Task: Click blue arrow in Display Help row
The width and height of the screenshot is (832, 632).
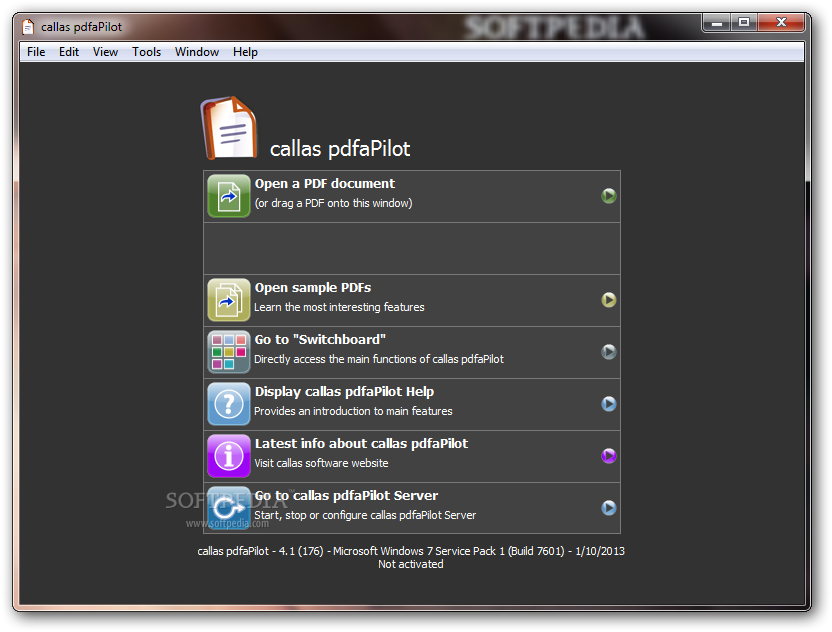Action: pos(609,404)
